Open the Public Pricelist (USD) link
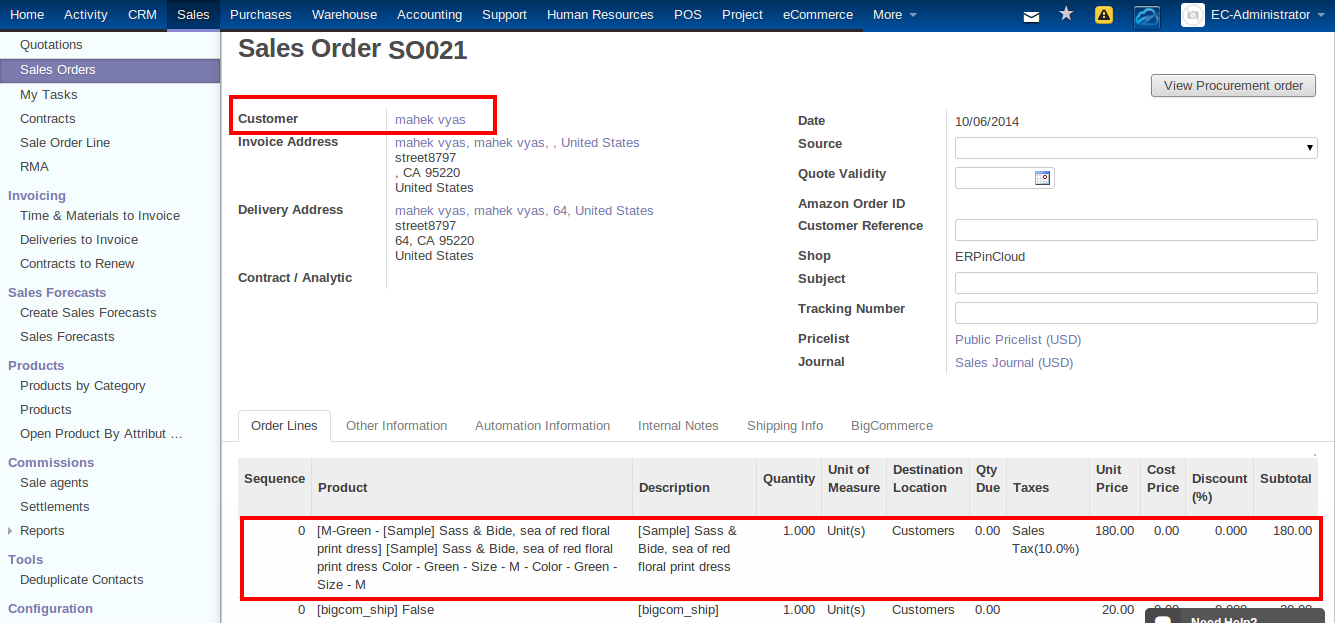This screenshot has height=623, width=1335. tap(1017, 339)
